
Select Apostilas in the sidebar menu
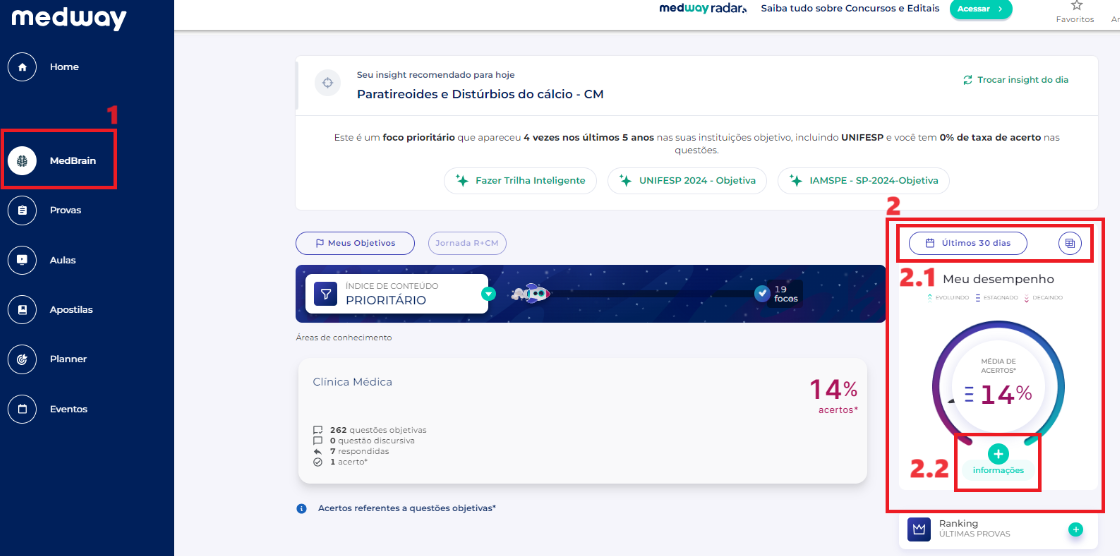(x=71, y=309)
